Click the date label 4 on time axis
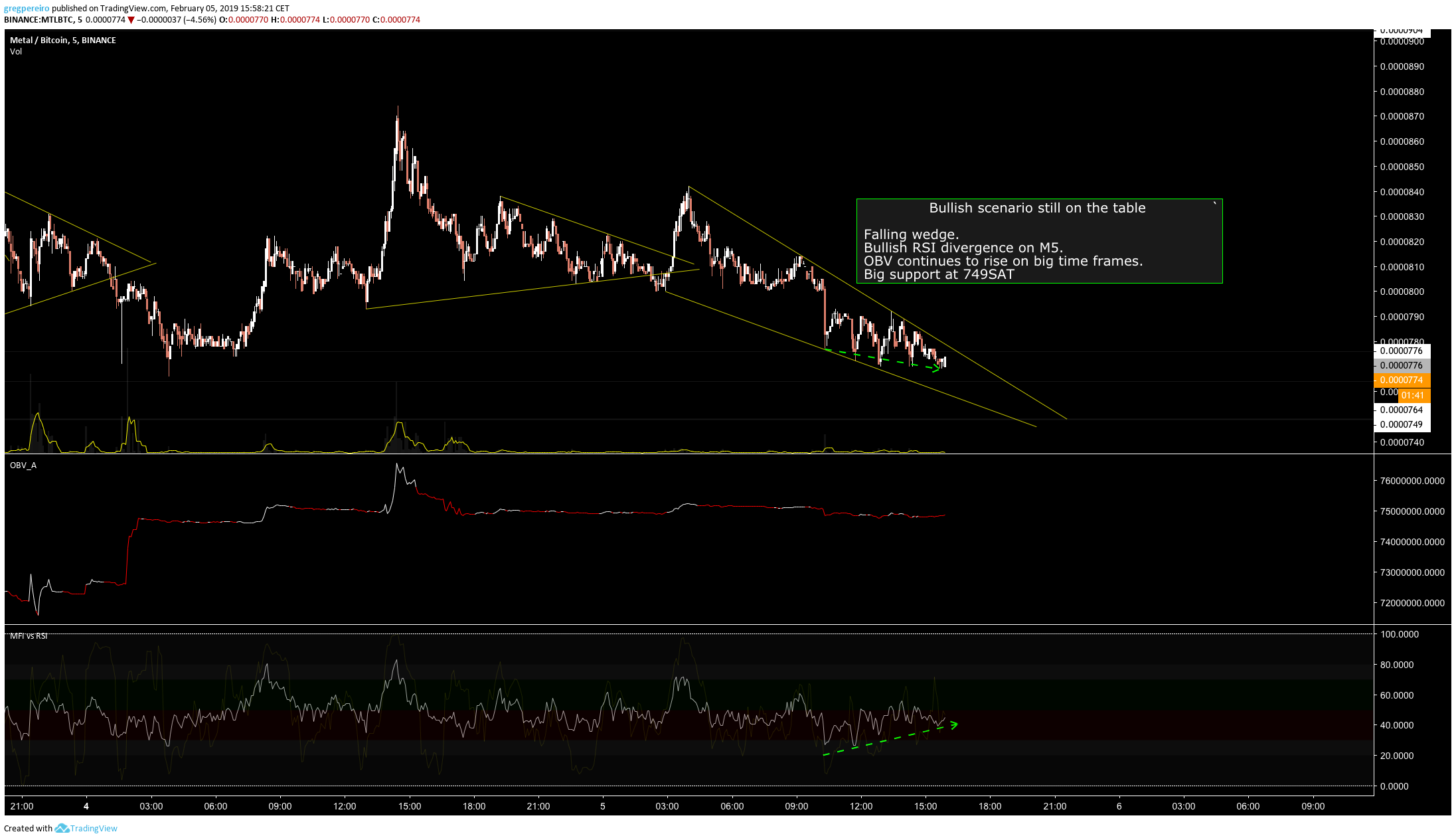This screenshot has width=1456, height=840. pos(86,807)
